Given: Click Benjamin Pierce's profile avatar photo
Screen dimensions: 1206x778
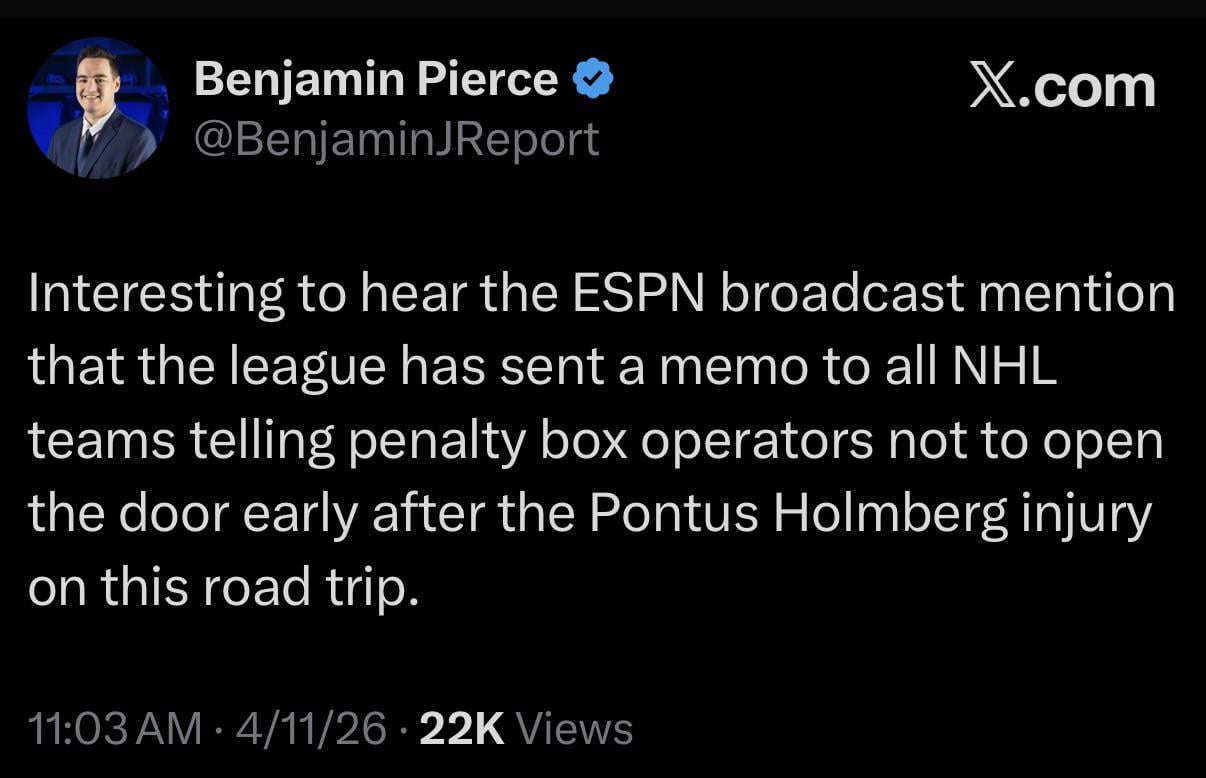Looking at the screenshot, I should (x=98, y=108).
